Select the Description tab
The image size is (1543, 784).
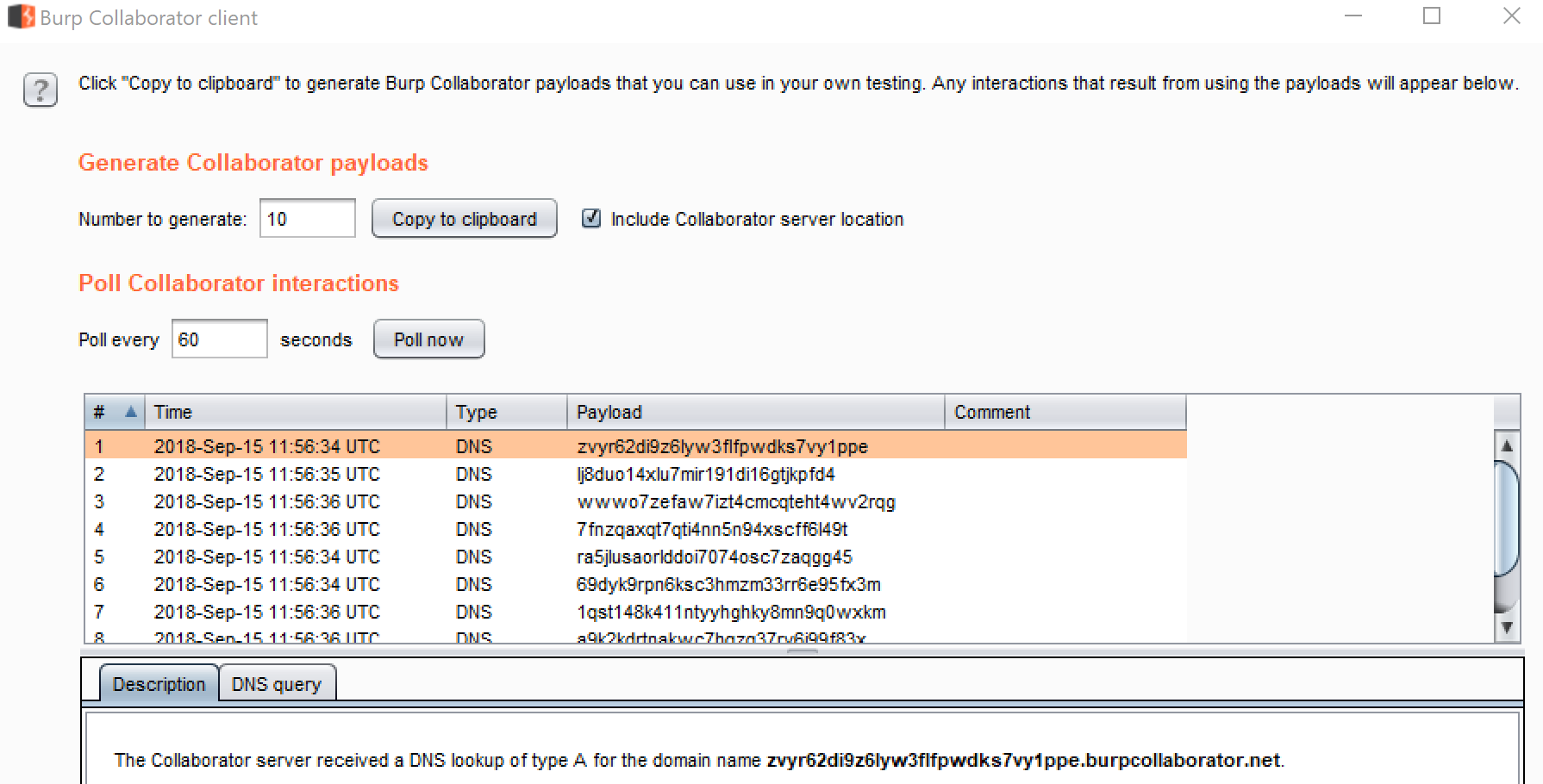(x=159, y=683)
